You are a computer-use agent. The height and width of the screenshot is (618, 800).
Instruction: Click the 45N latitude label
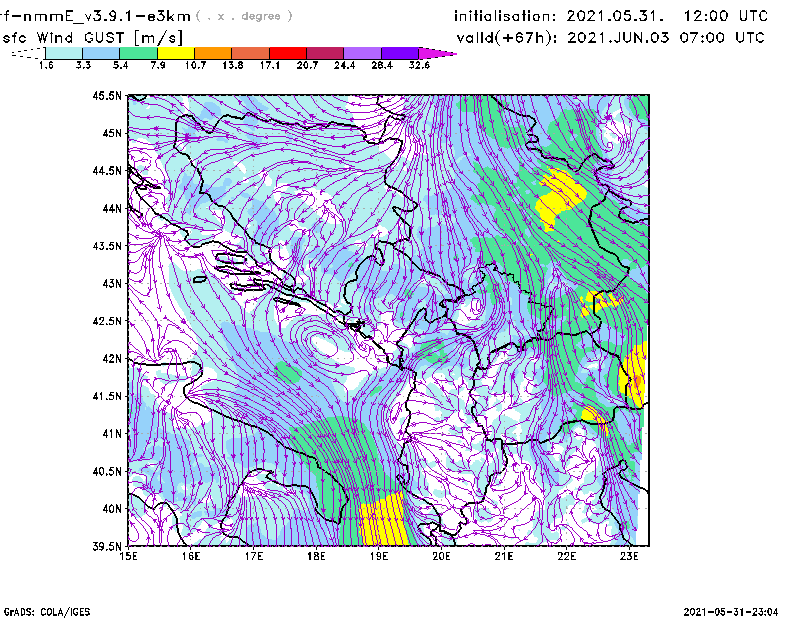tap(112, 133)
